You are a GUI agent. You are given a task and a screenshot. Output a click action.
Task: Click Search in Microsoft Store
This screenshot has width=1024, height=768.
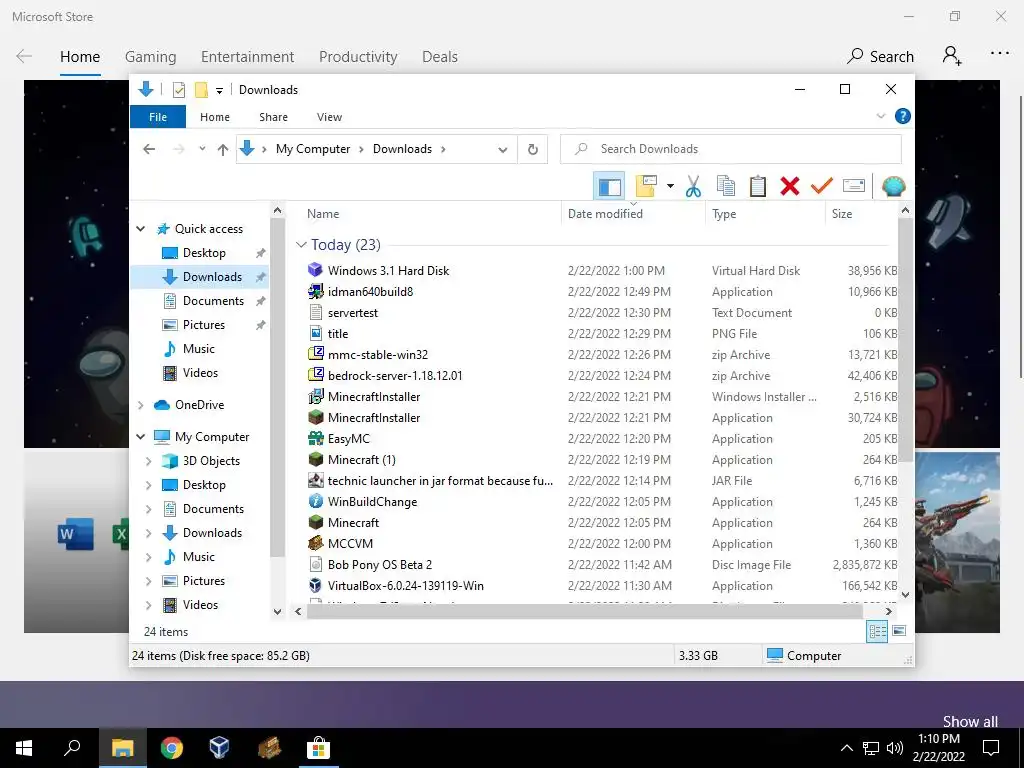coord(880,56)
